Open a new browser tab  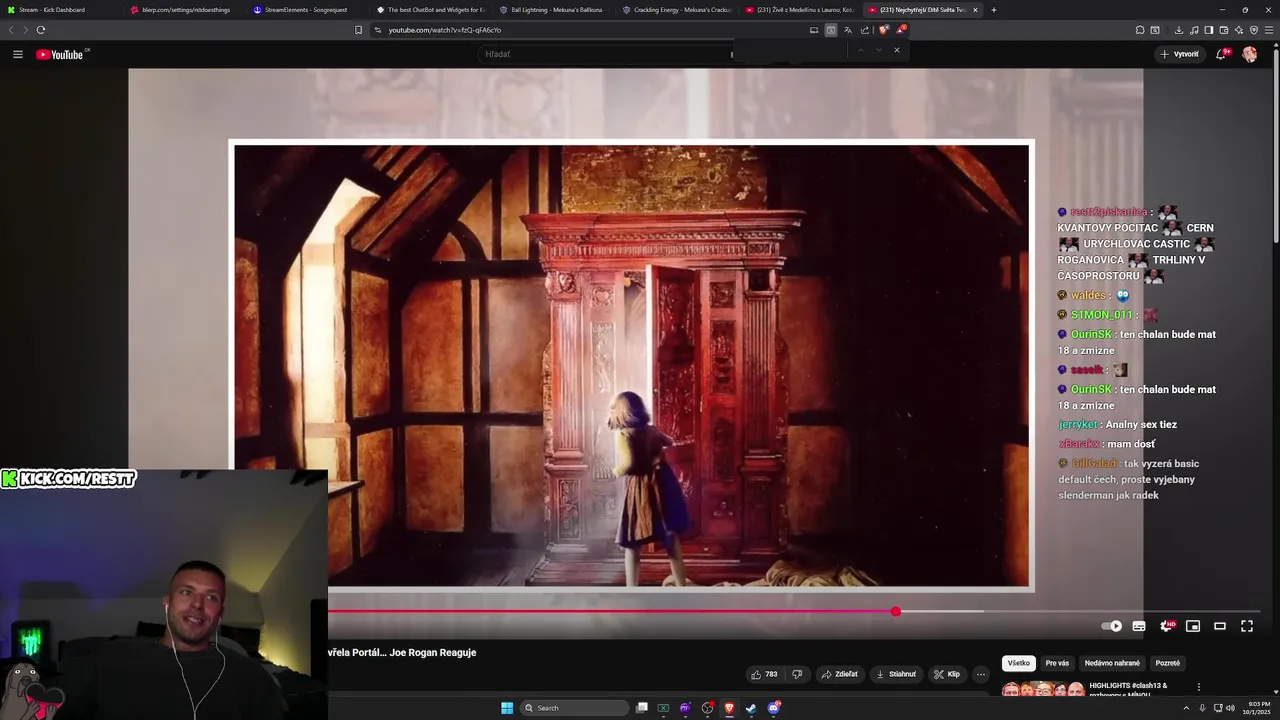point(993,10)
